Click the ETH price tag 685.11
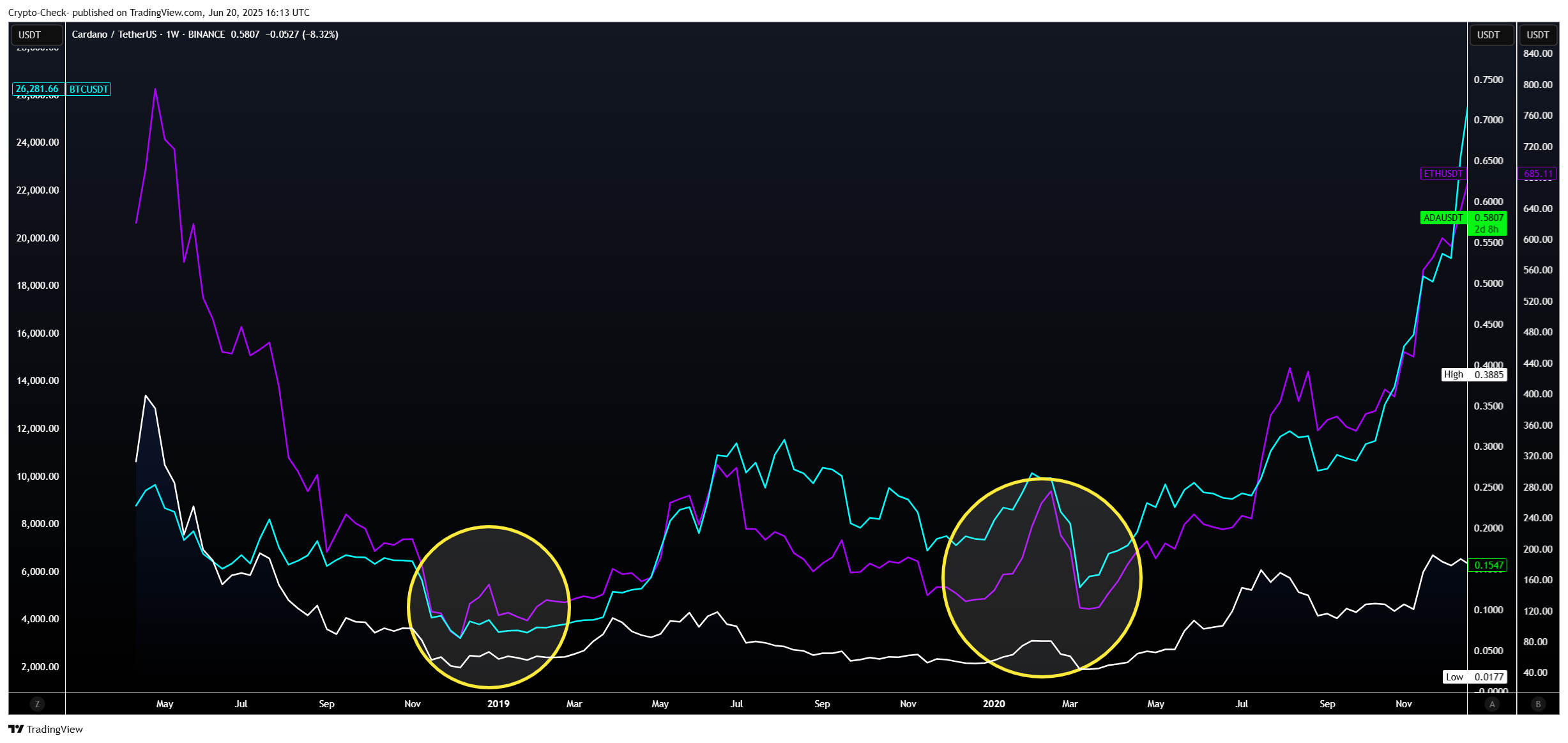1568x743 pixels. coord(1538,174)
